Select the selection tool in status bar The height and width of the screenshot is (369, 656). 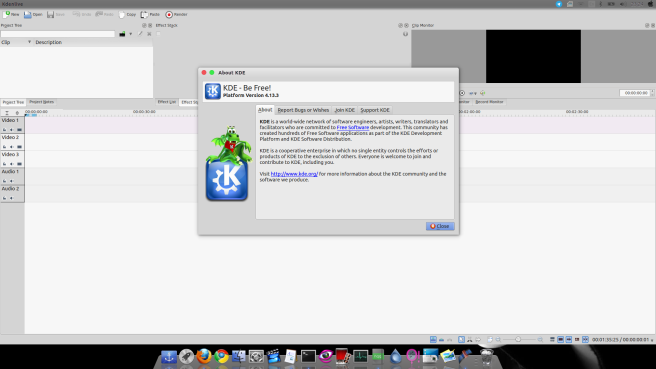[x=461, y=340]
